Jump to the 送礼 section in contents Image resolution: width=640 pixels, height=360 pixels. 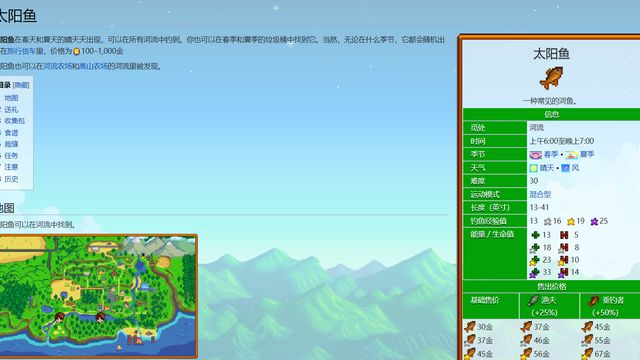pos(11,109)
